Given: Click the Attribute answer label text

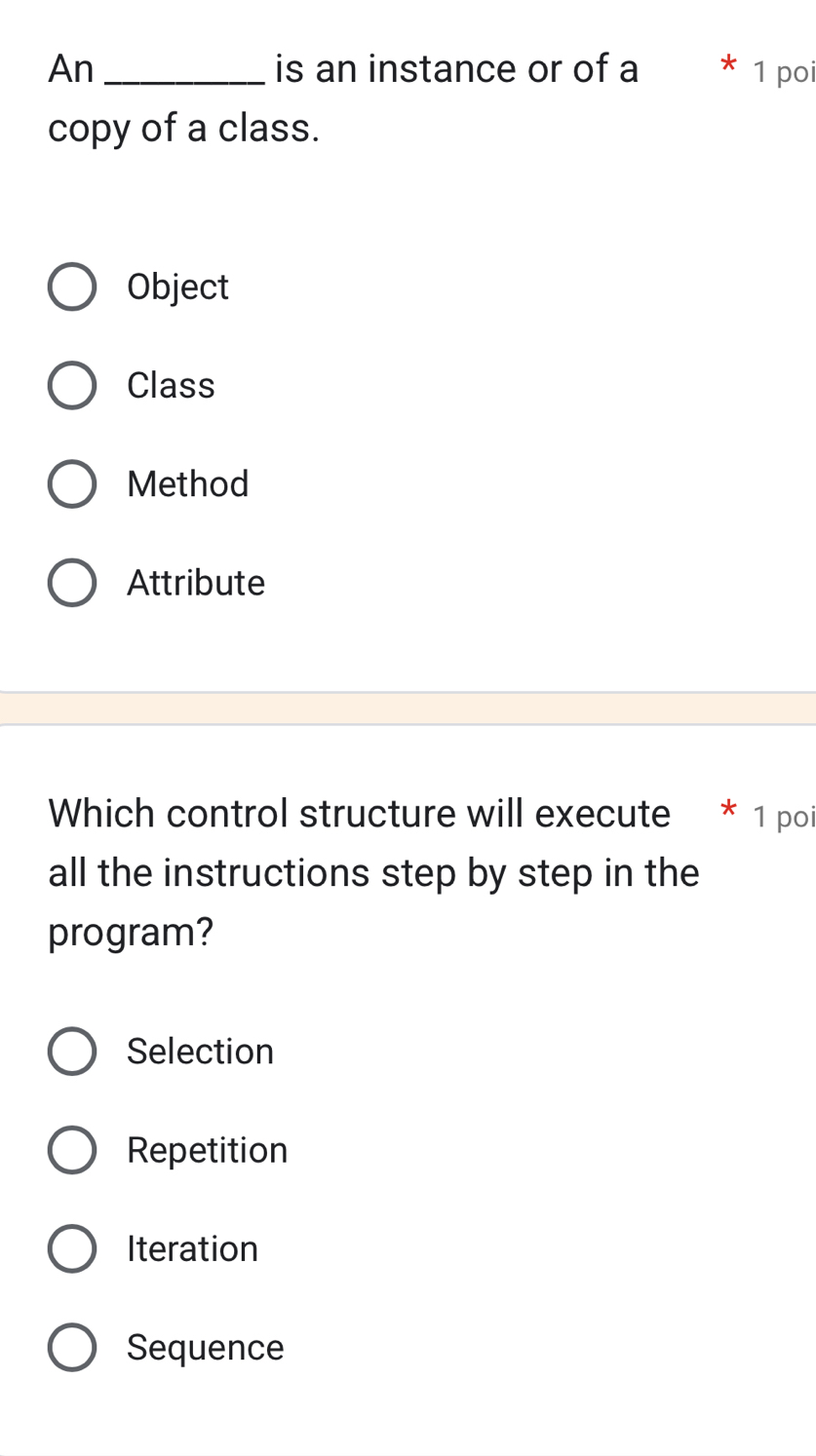Looking at the screenshot, I should 196,583.
